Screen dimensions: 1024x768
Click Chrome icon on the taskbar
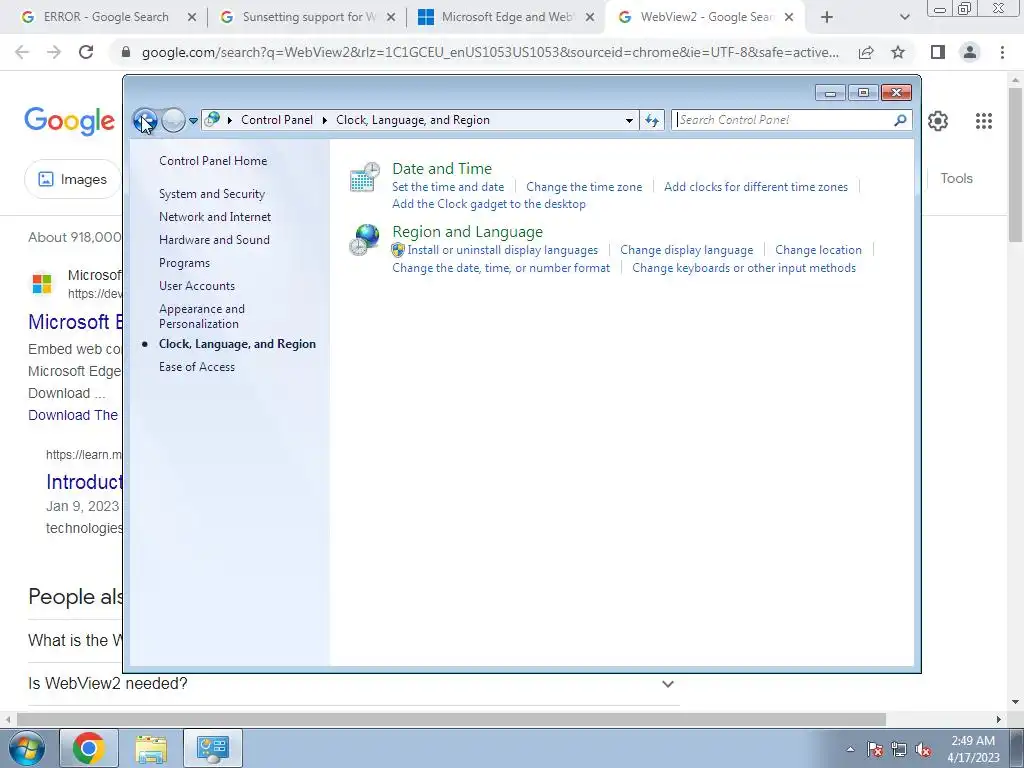click(89, 748)
